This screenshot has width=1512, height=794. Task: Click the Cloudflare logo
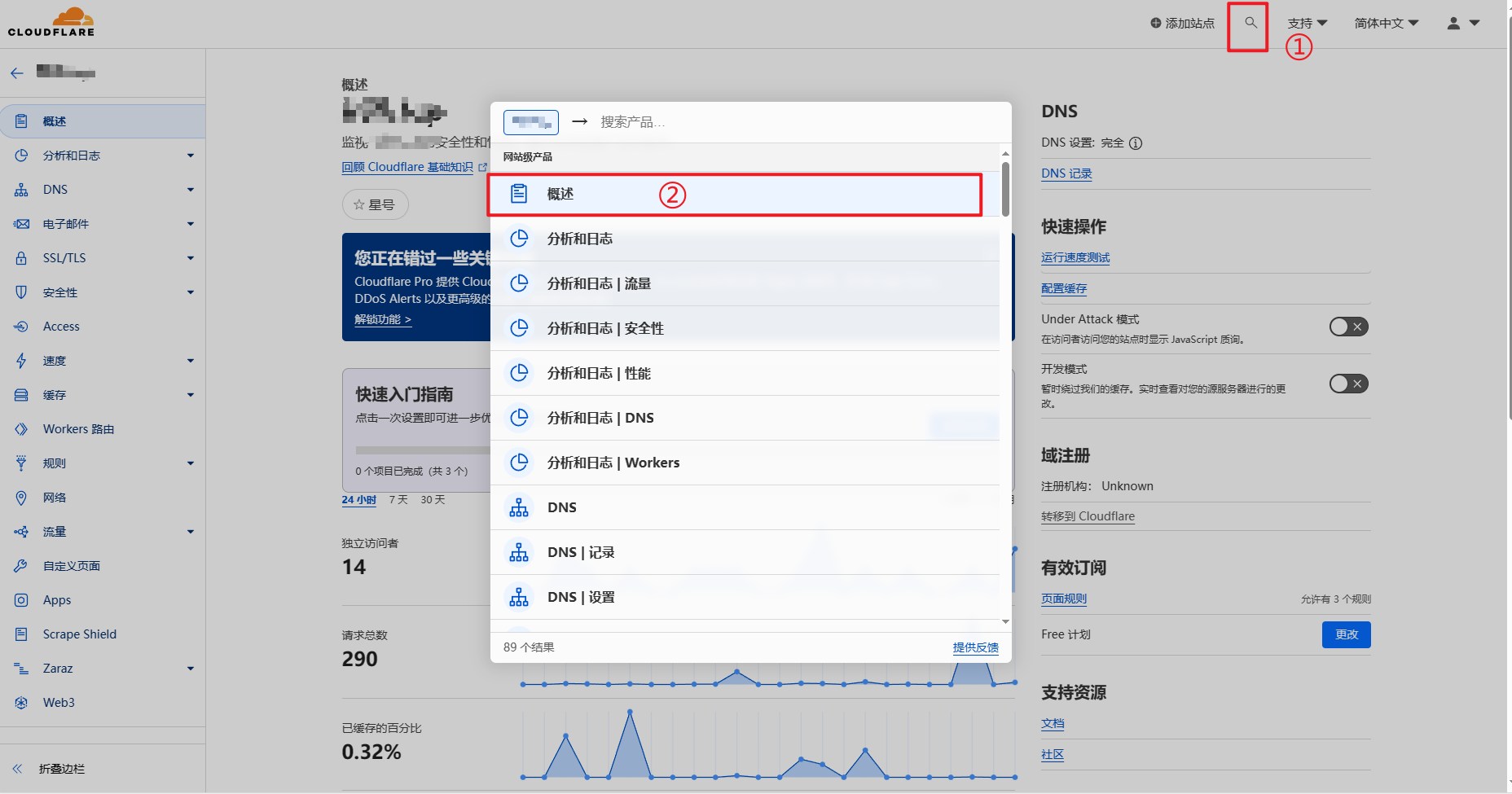coord(51,22)
